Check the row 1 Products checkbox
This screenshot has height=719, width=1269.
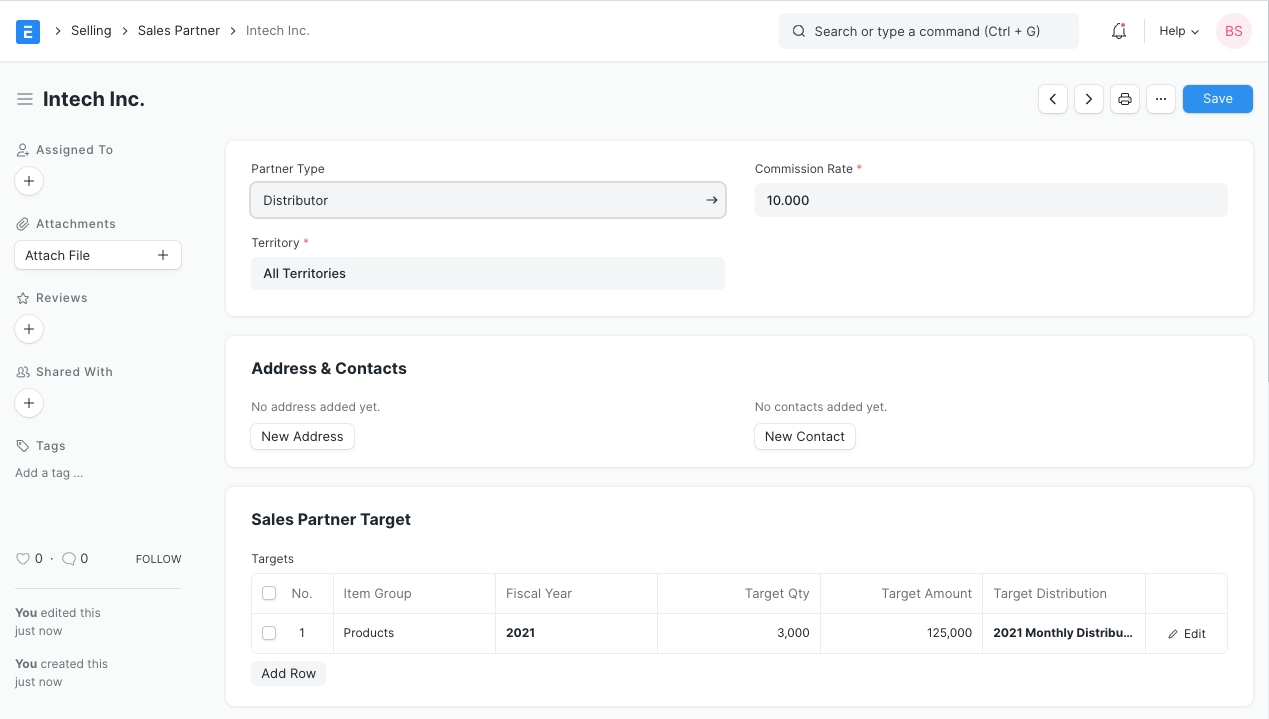coord(269,633)
